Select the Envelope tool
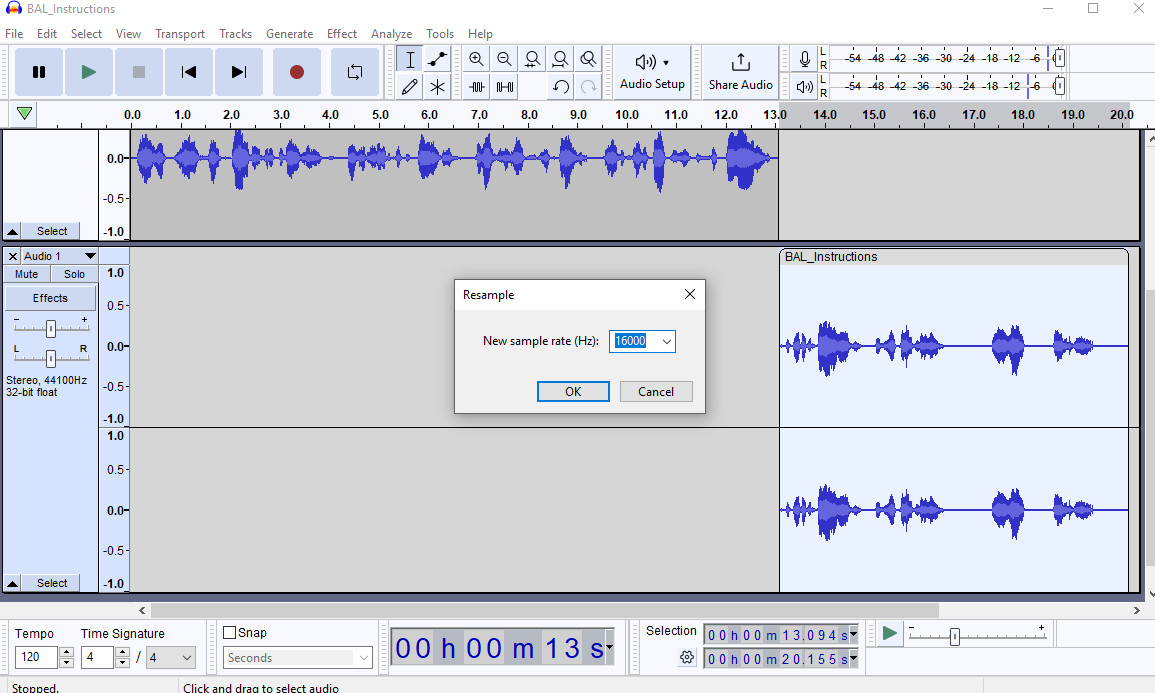This screenshot has width=1155, height=693. pyautogui.click(x=437, y=58)
